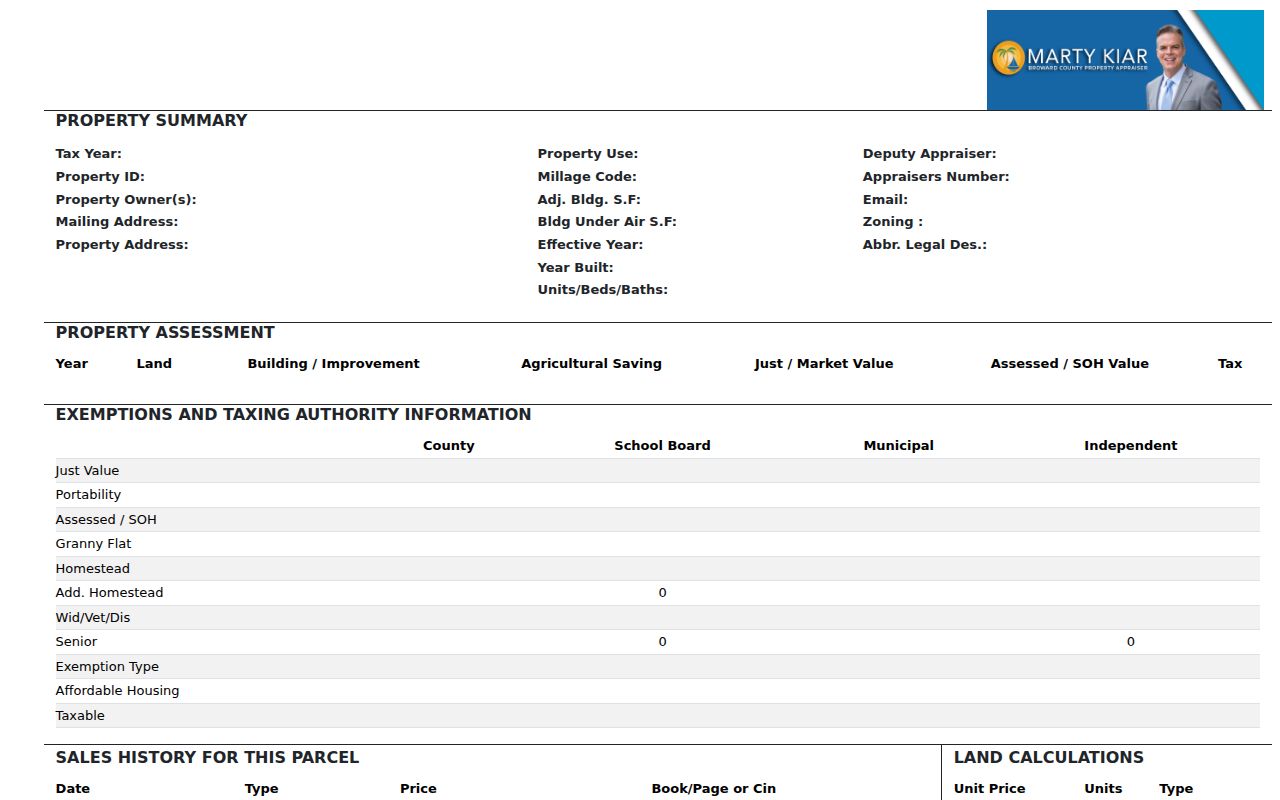Viewport: 1280px width, 800px height.
Task: Click the Property ID label
Action: coord(100,177)
